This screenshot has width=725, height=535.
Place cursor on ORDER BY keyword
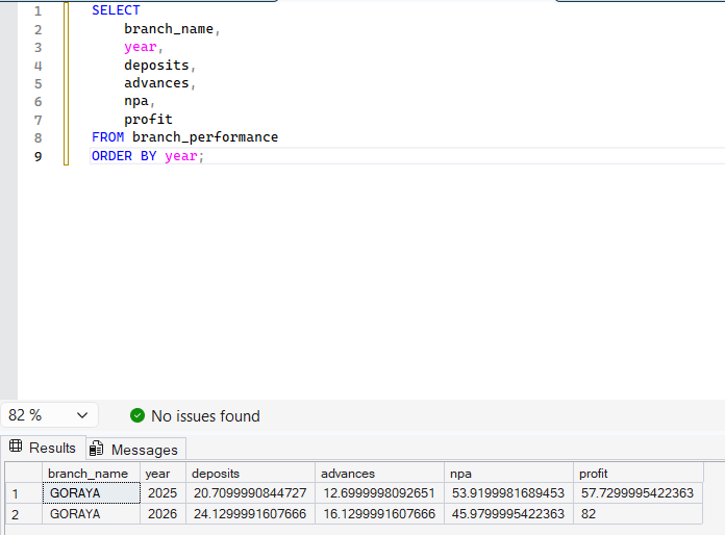tap(124, 156)
